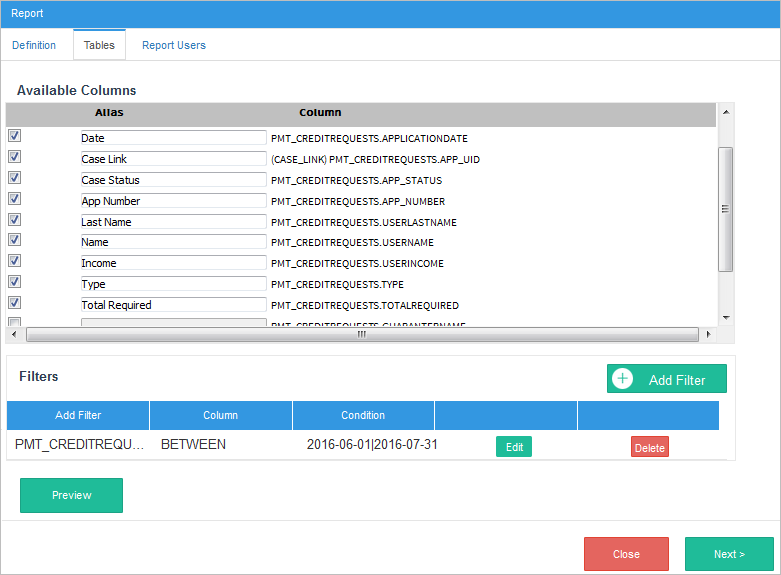The height and width of the screenshot is (575, 781).
Task: Toggle the Income column checkbox
Action: pyautogui.click(x=14, y=261)
